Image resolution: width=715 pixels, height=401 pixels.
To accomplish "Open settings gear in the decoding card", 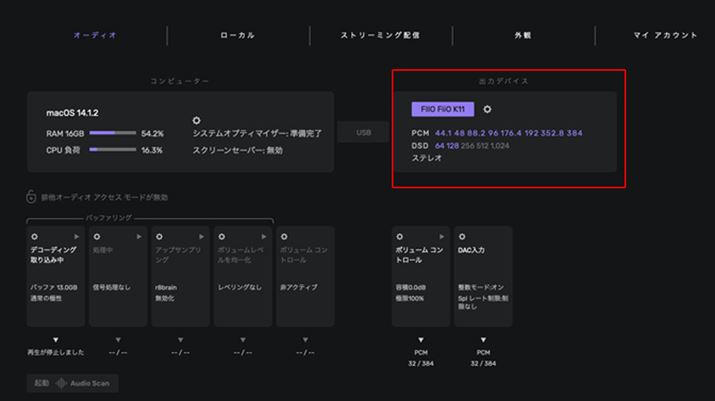I will [x=35, y=237].
